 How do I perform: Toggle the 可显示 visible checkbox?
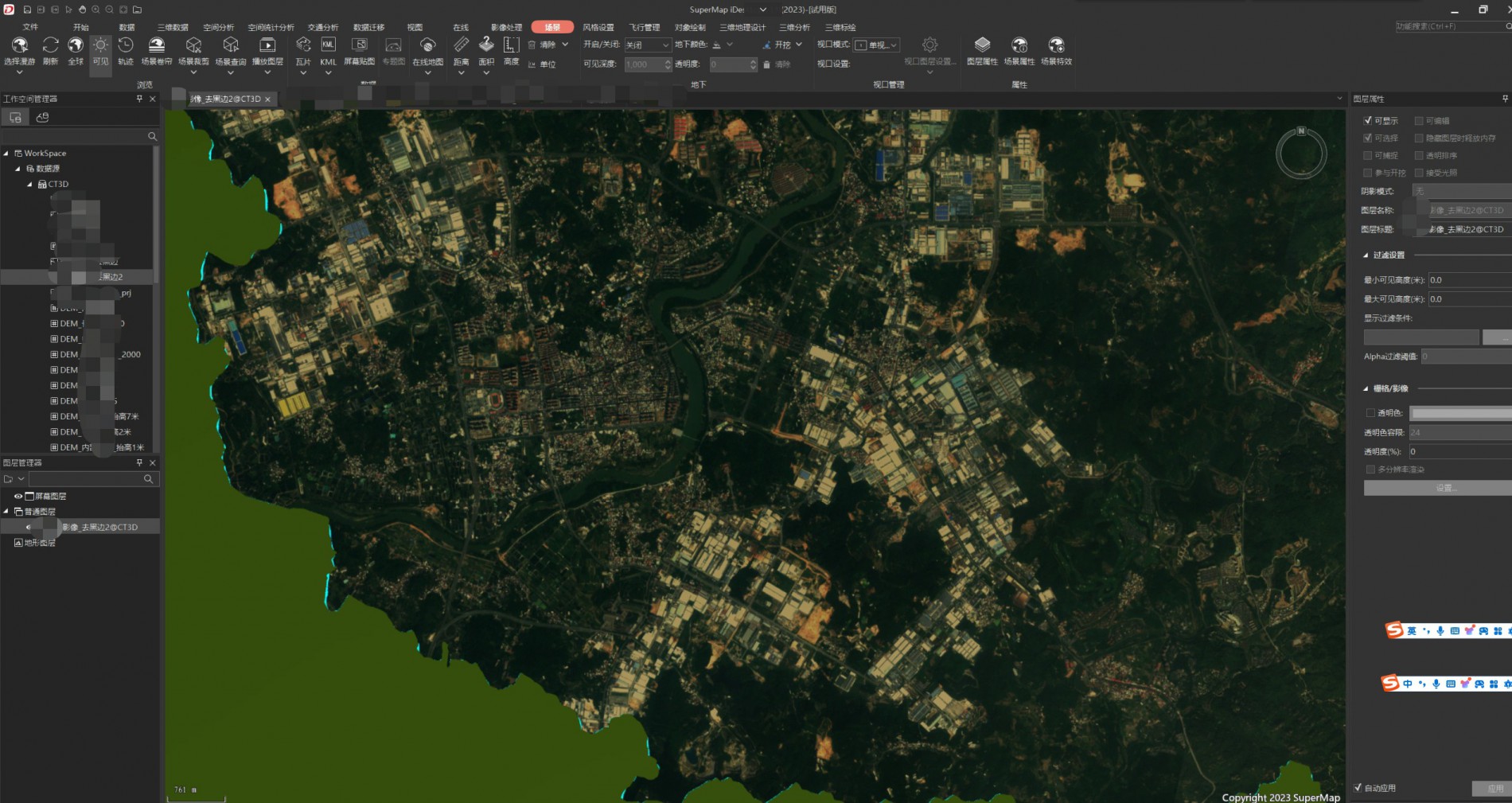pos(1368,120)
